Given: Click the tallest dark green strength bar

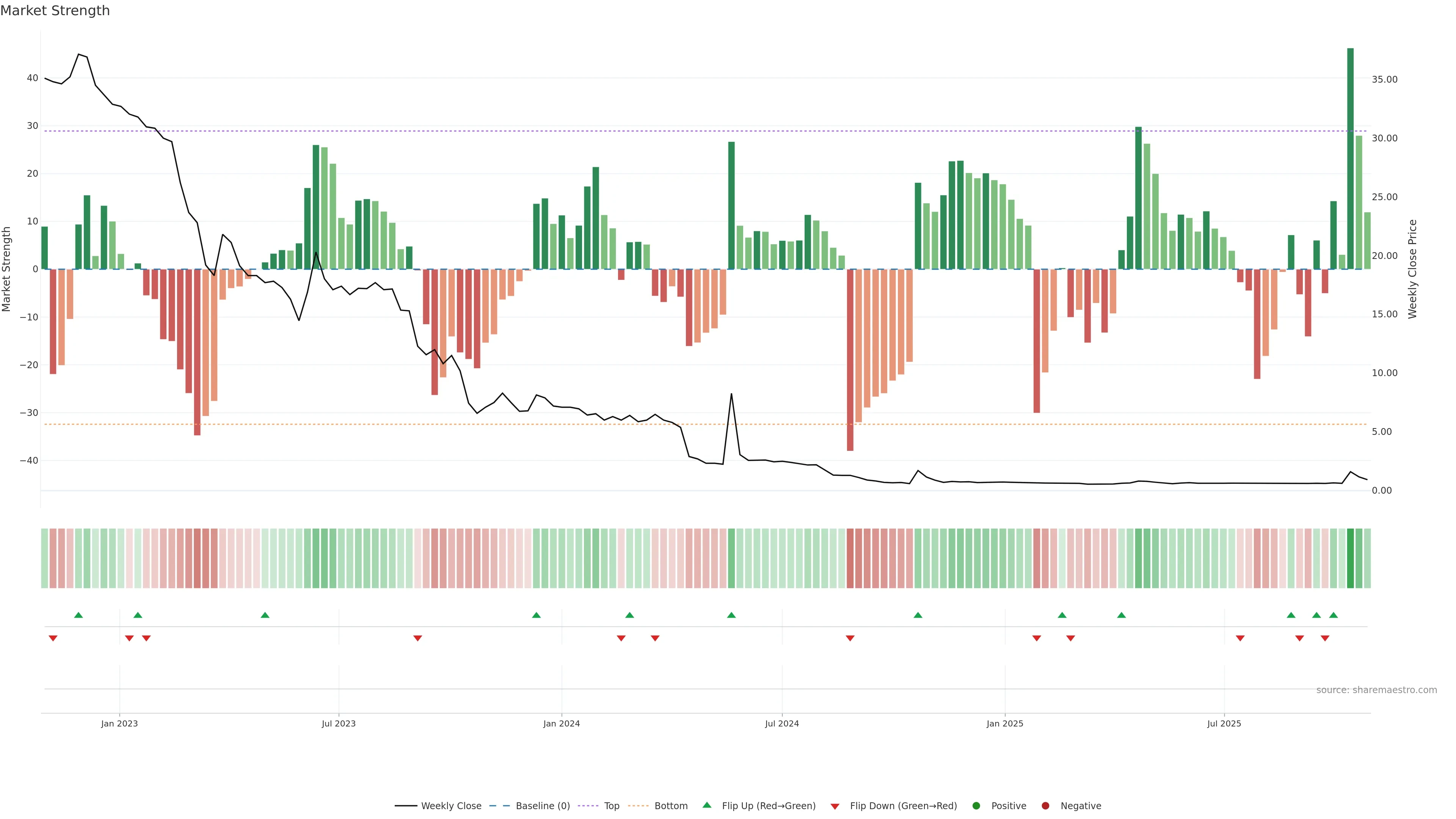Looking at the screenshot, I should coord(1350,158).
